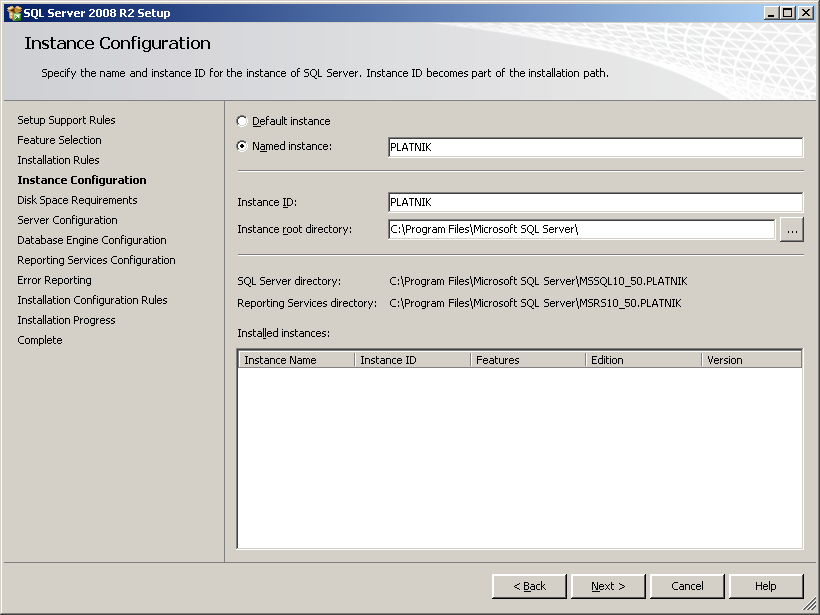This screenshot has height=615, width=820.
Task: Select Server Configuration step in sidebar
Action: pyautogui.click(x=67, y=220)
